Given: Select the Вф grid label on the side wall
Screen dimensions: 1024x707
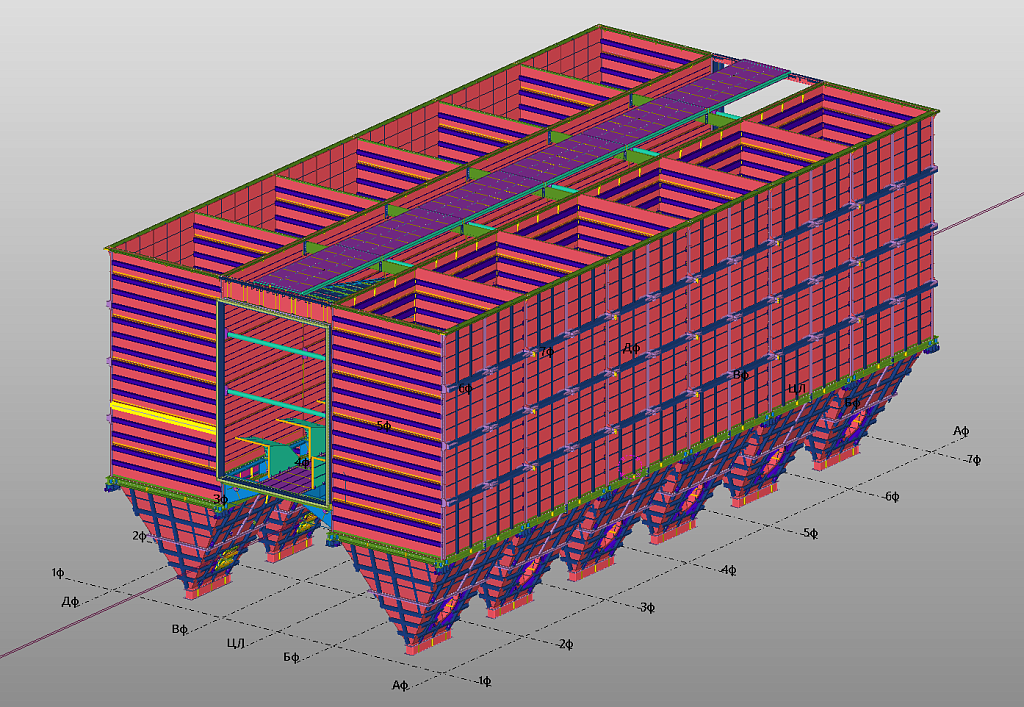Looking at the screenshot, I should coord(740,375).
